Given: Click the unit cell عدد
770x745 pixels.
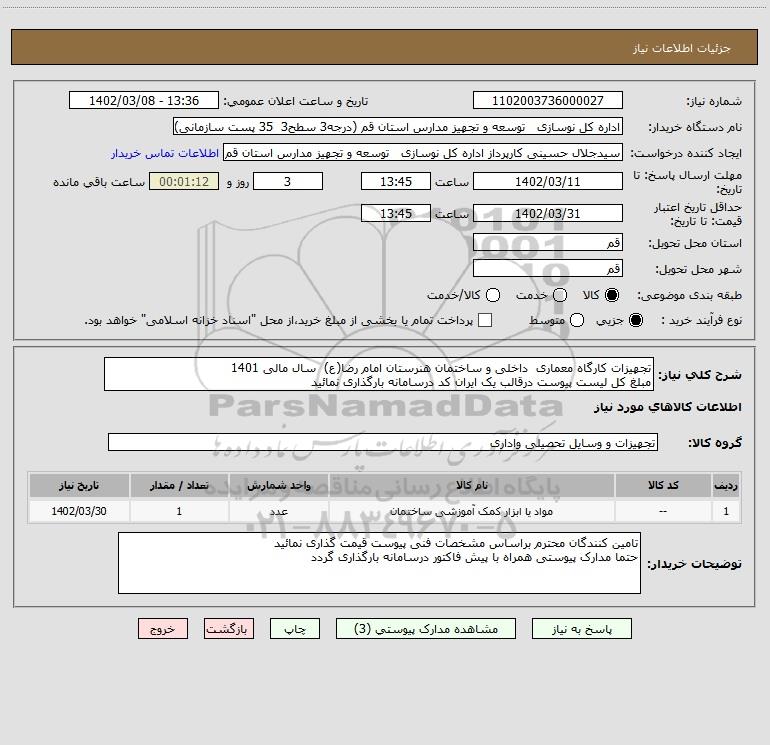Looking at the screenshot, I should pos(278,511).
